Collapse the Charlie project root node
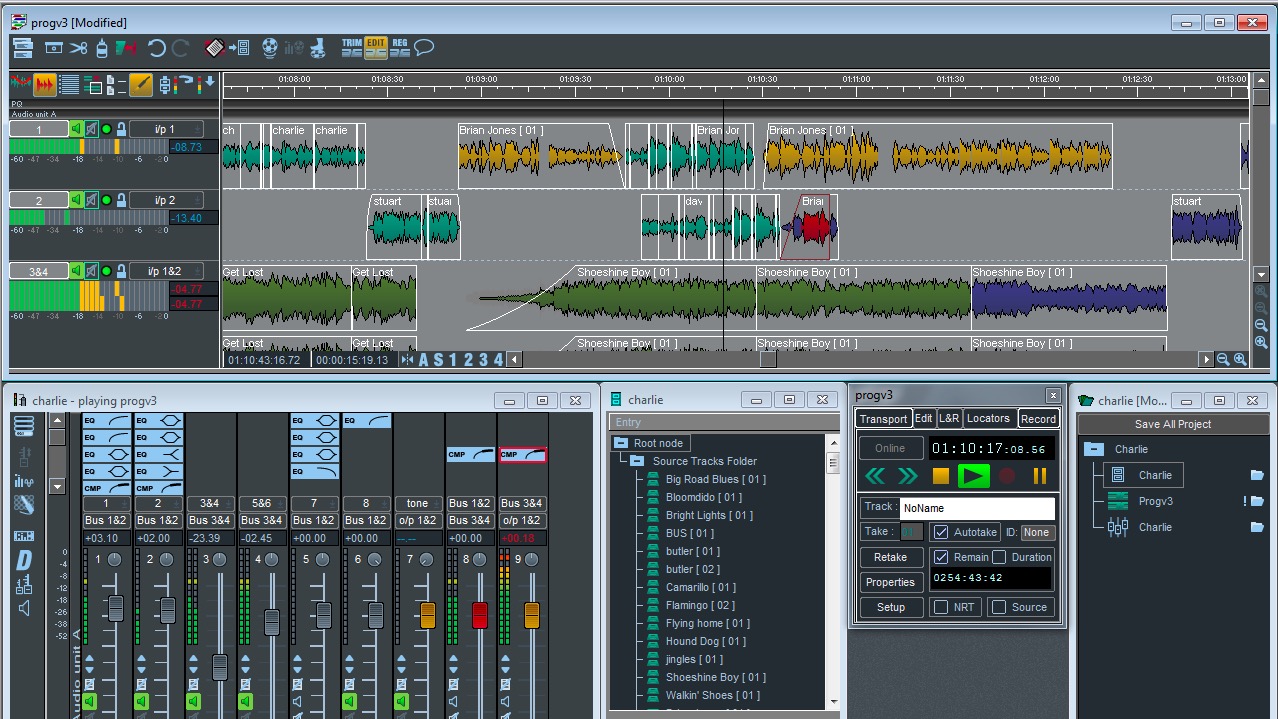 [x=1094, y=449]
